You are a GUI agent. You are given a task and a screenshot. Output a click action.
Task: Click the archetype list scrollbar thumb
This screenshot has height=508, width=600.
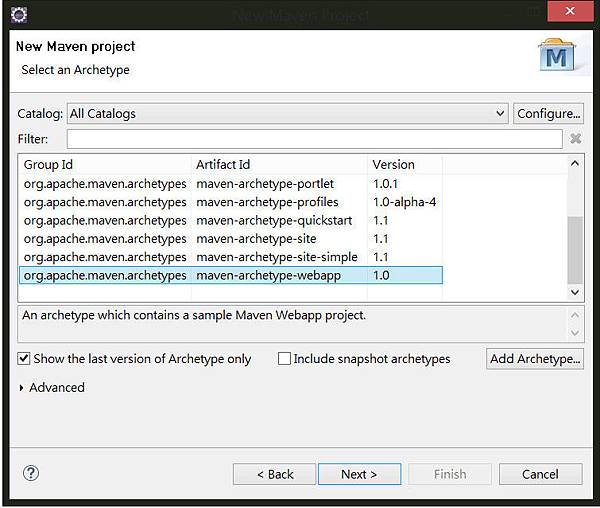575,250
